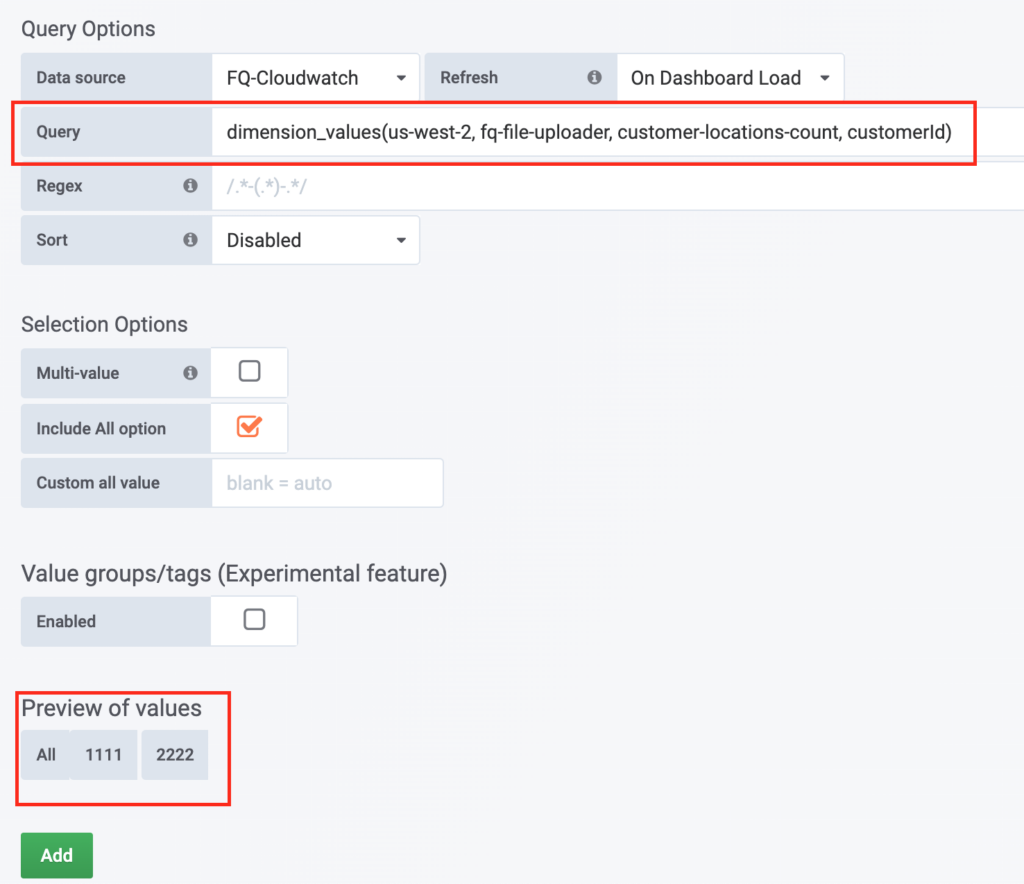Click the Query Options heading
Screen dimensions: 1024x884
(88, 29)
